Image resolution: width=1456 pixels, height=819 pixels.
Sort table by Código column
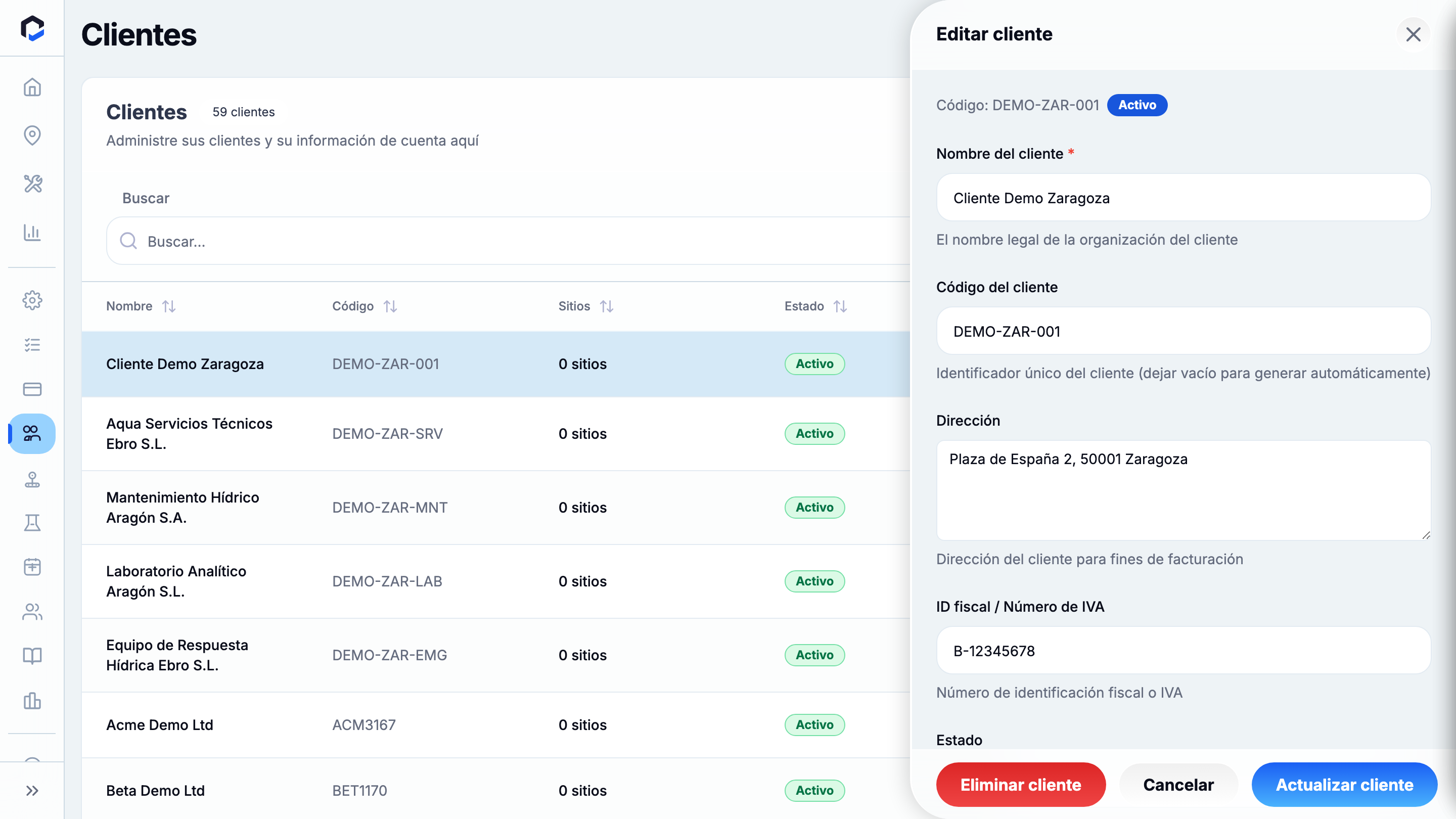[x=390, y=306]
